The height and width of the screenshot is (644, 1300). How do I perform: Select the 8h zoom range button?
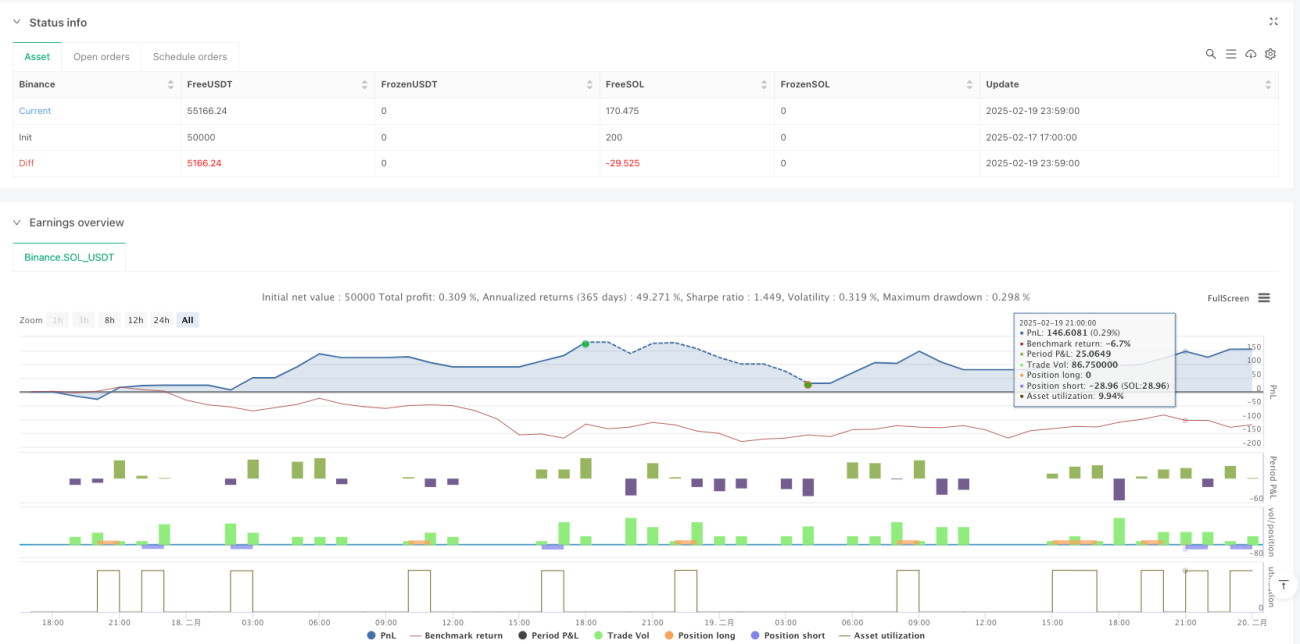pos(109,320)
